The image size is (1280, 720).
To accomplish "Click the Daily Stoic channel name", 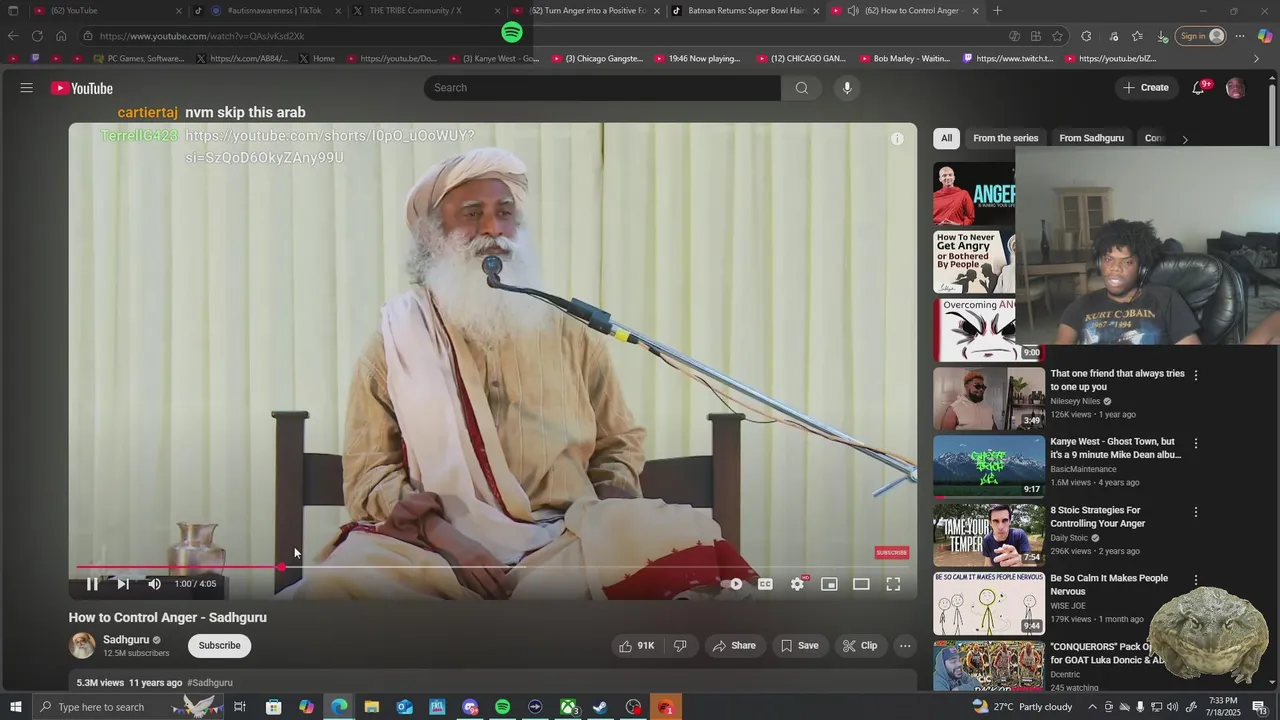I will click(x=1069, y=538).
